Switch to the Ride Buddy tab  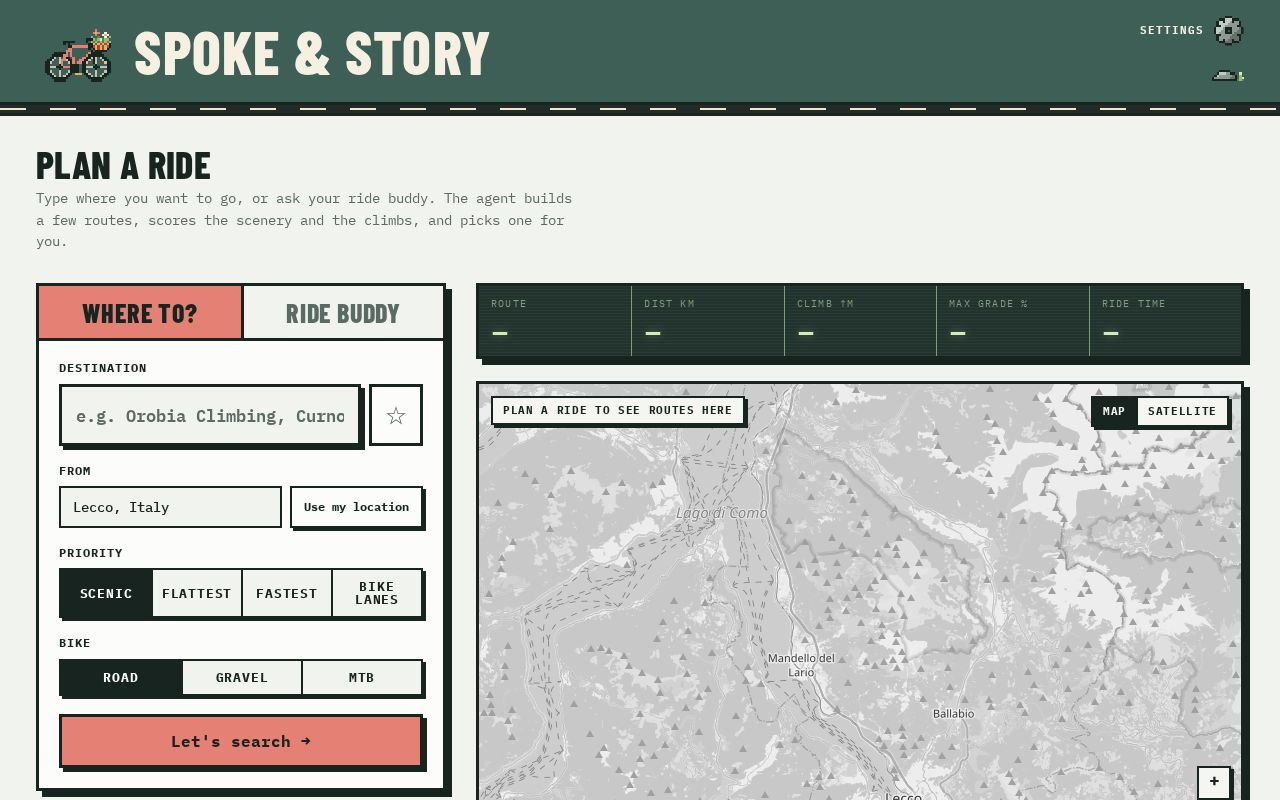click(343, 313)
